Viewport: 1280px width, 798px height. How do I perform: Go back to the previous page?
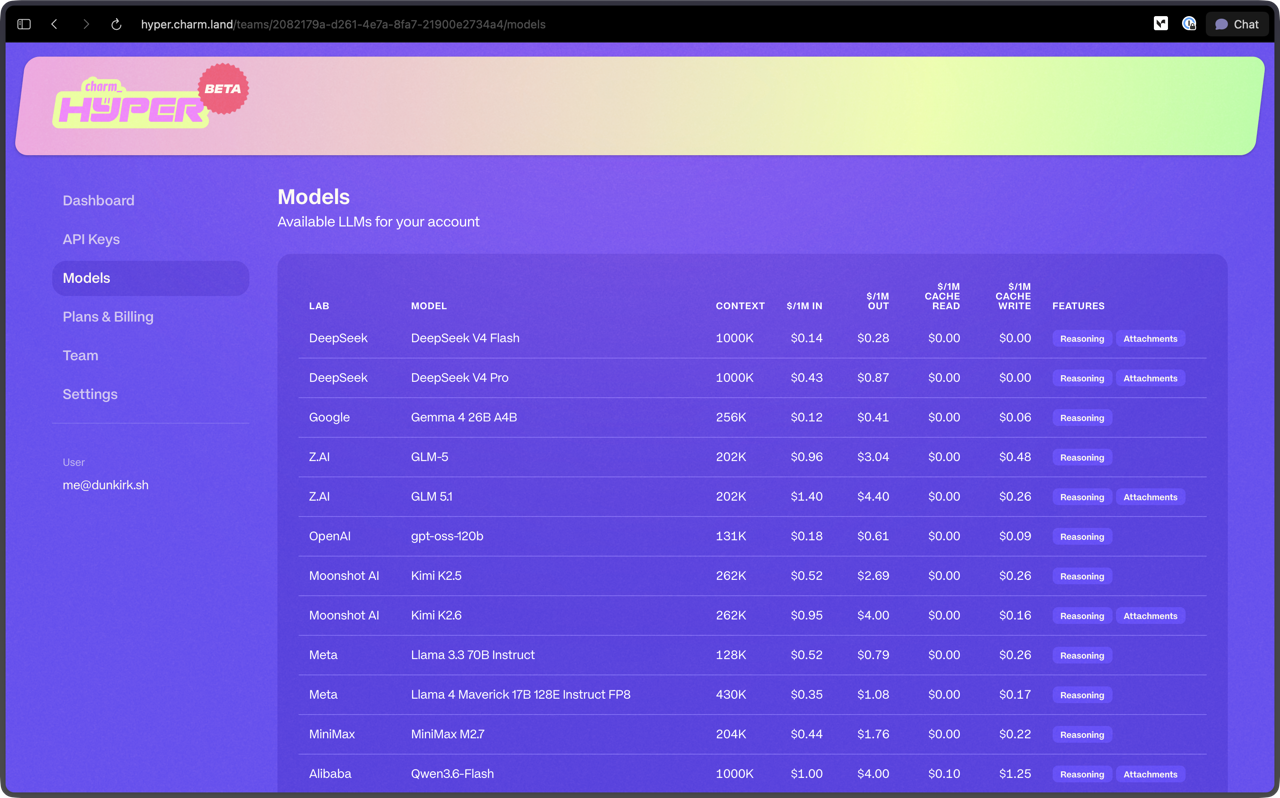click(54, 24)
